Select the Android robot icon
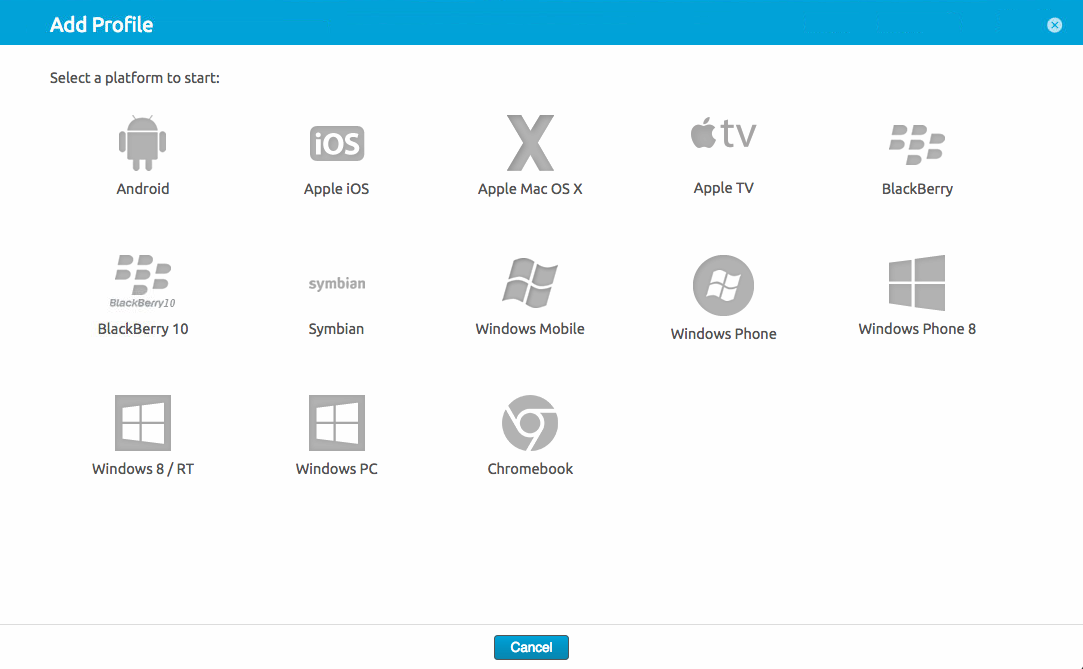 (142, 143)
